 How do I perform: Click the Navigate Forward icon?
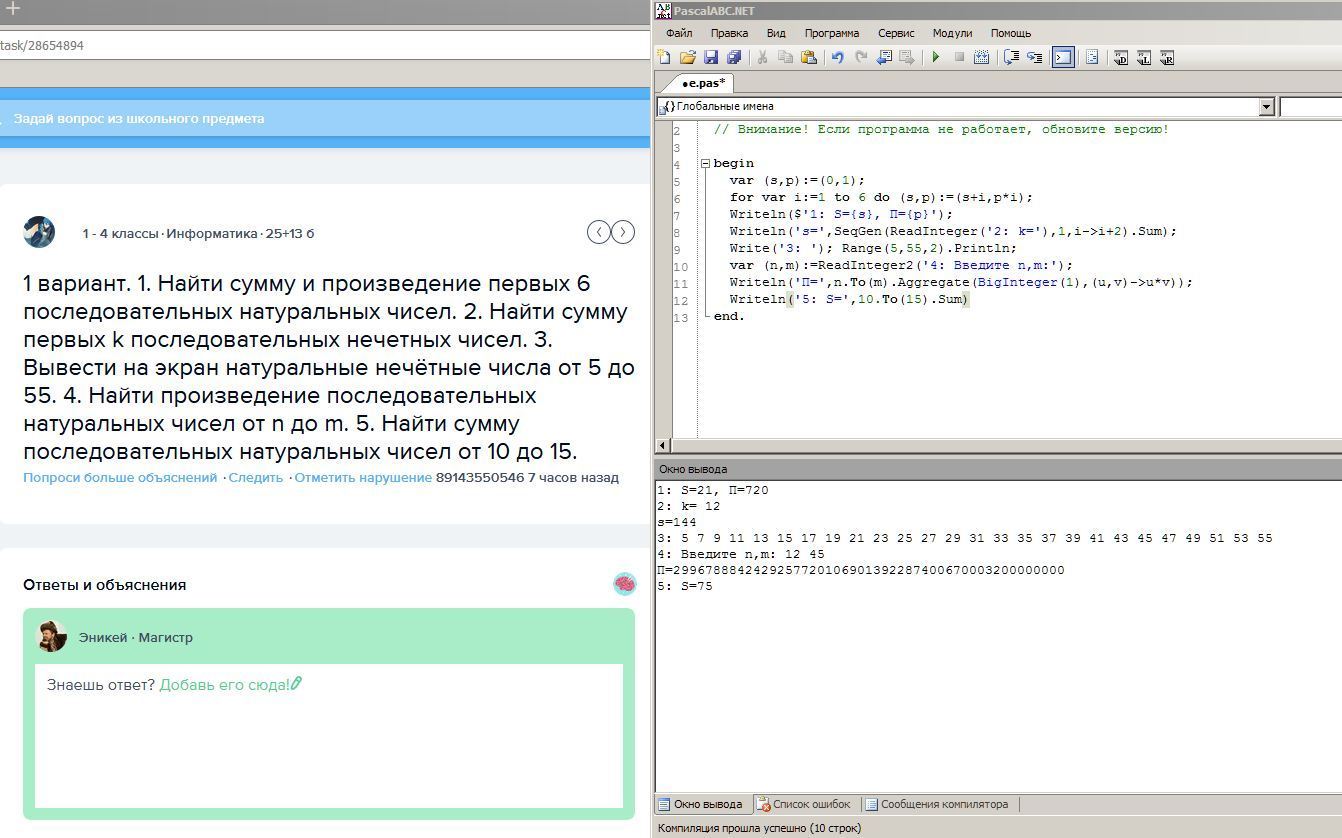[907, 58]
